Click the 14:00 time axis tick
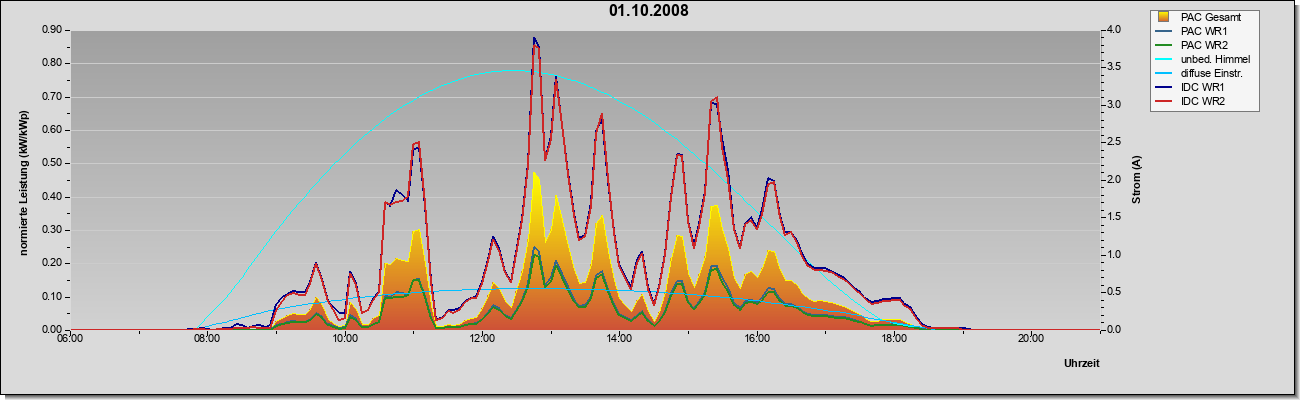Viewport: 1300px width, 400px height. tap(619, 338)
